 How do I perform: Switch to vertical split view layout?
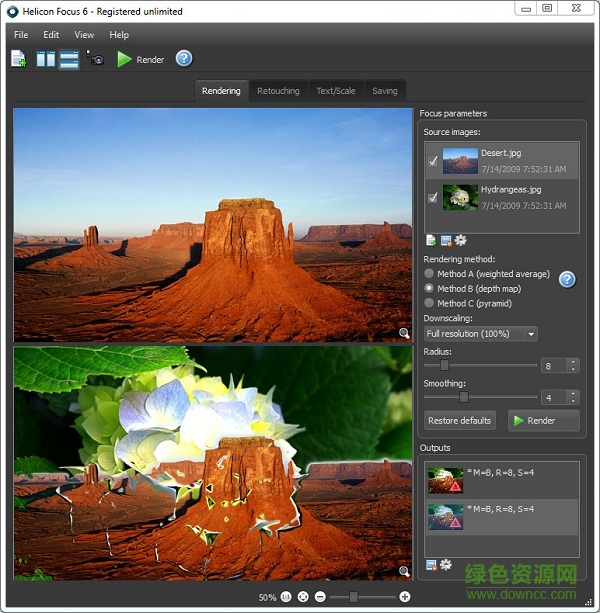[46, 59]
